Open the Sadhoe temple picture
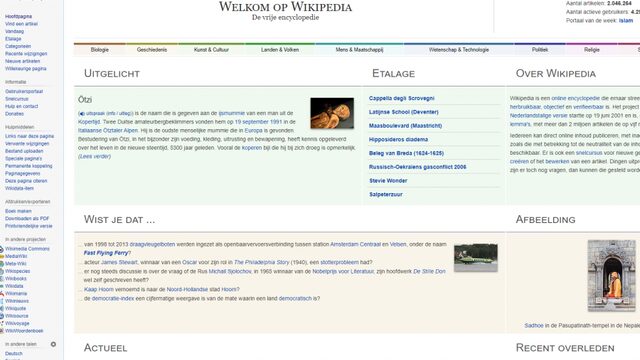This screenshot has height=360, width=640. [x=611, y=276]
